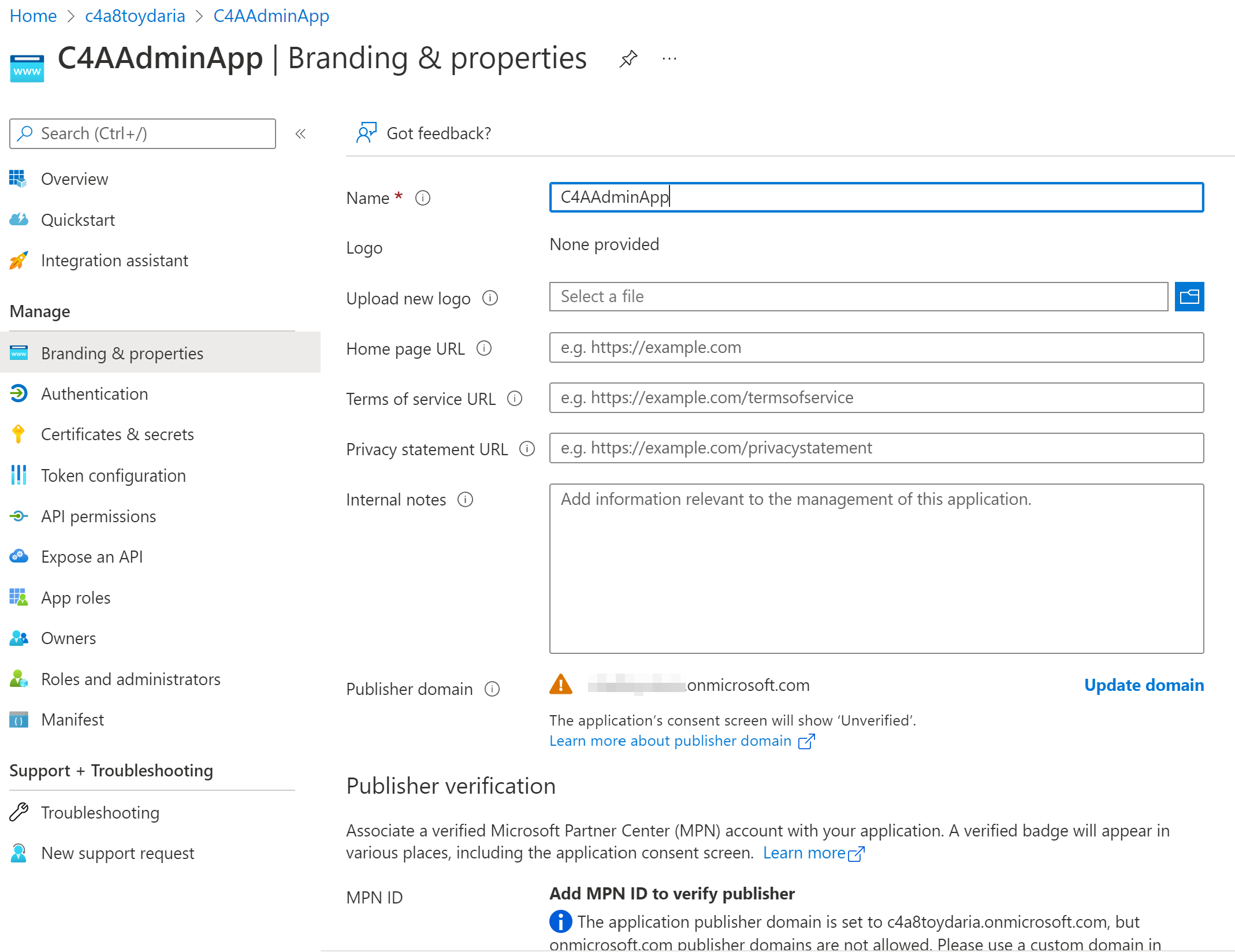Click the Token configuration bars icon
Screen dimensions: 1235x952
[x=18, y=475]
